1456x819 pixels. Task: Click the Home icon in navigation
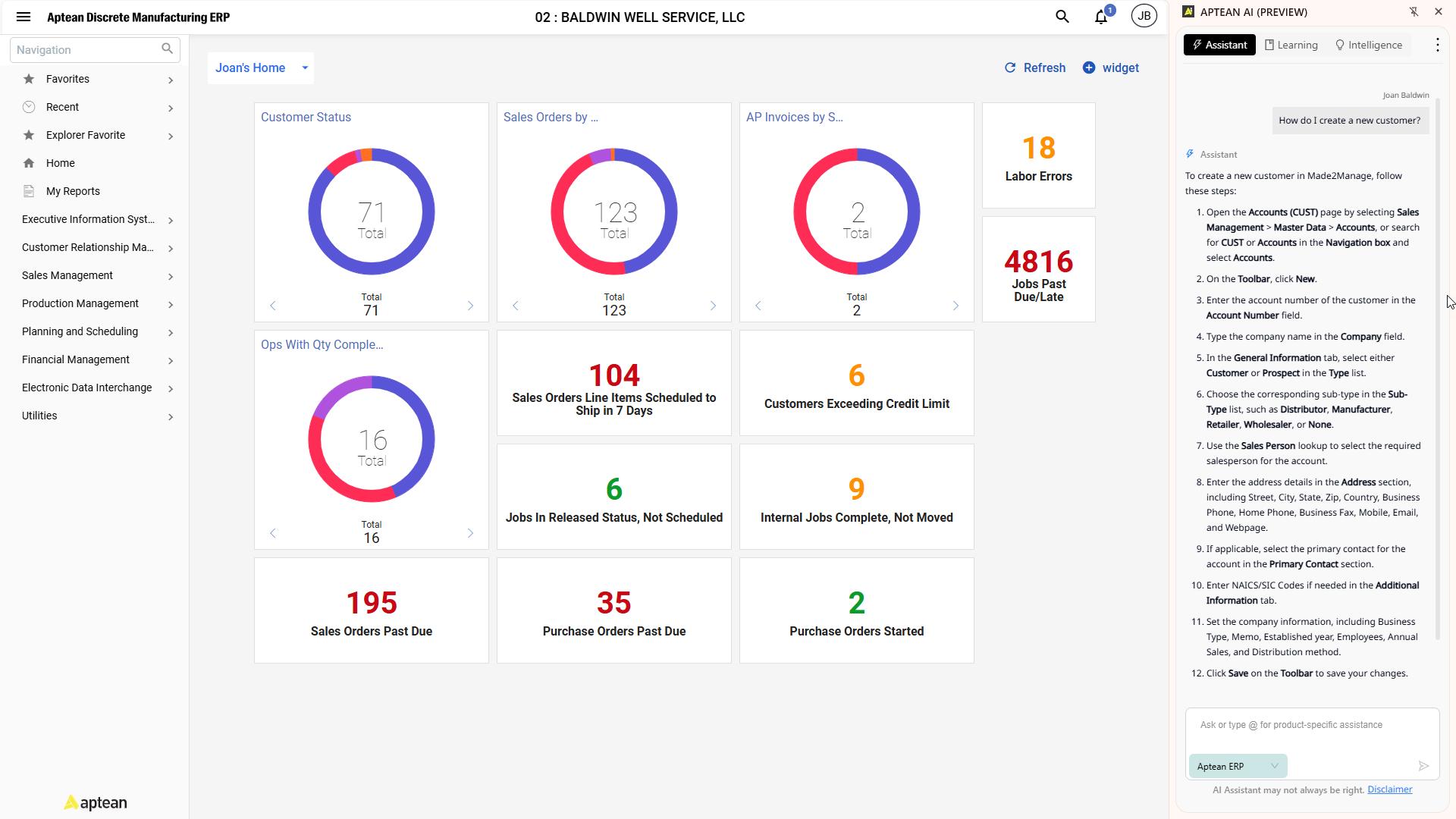point(29,163)
